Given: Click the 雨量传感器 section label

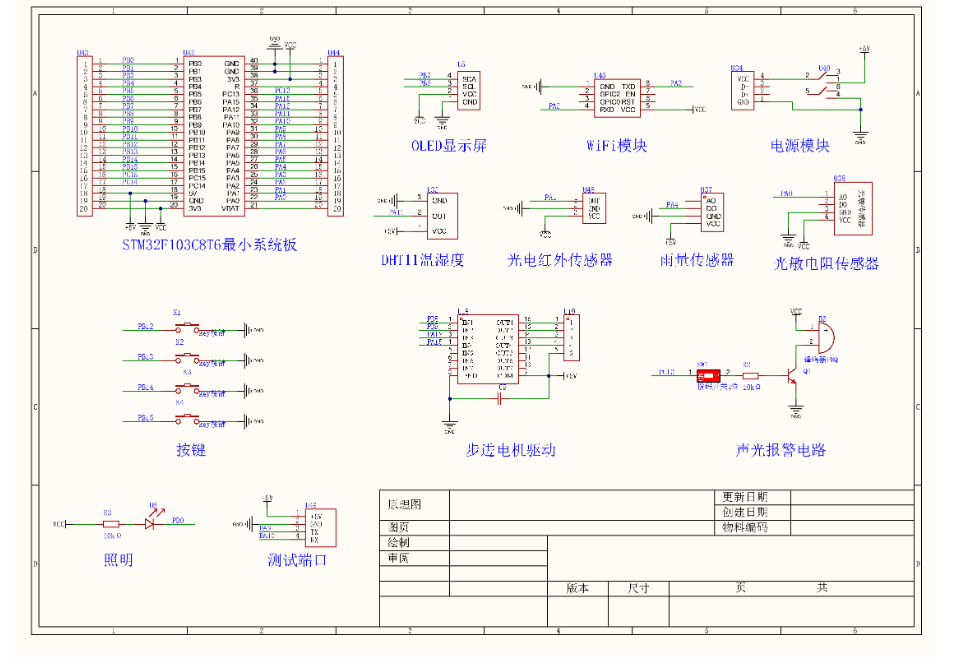Looking at the screenshot, I should coord(697,260).
